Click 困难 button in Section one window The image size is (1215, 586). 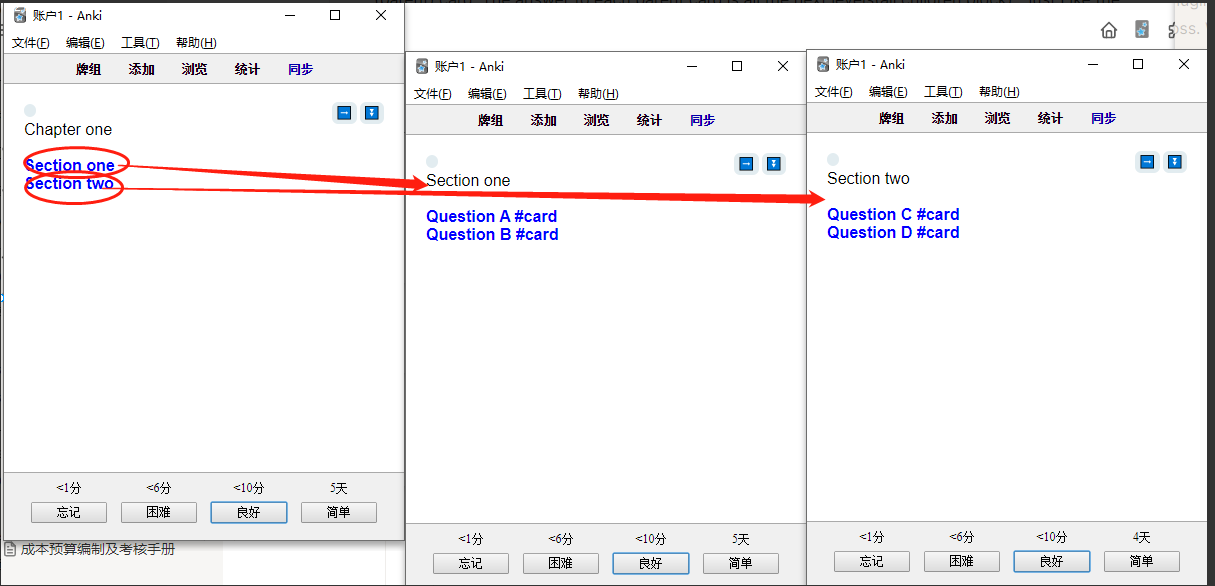561,563
